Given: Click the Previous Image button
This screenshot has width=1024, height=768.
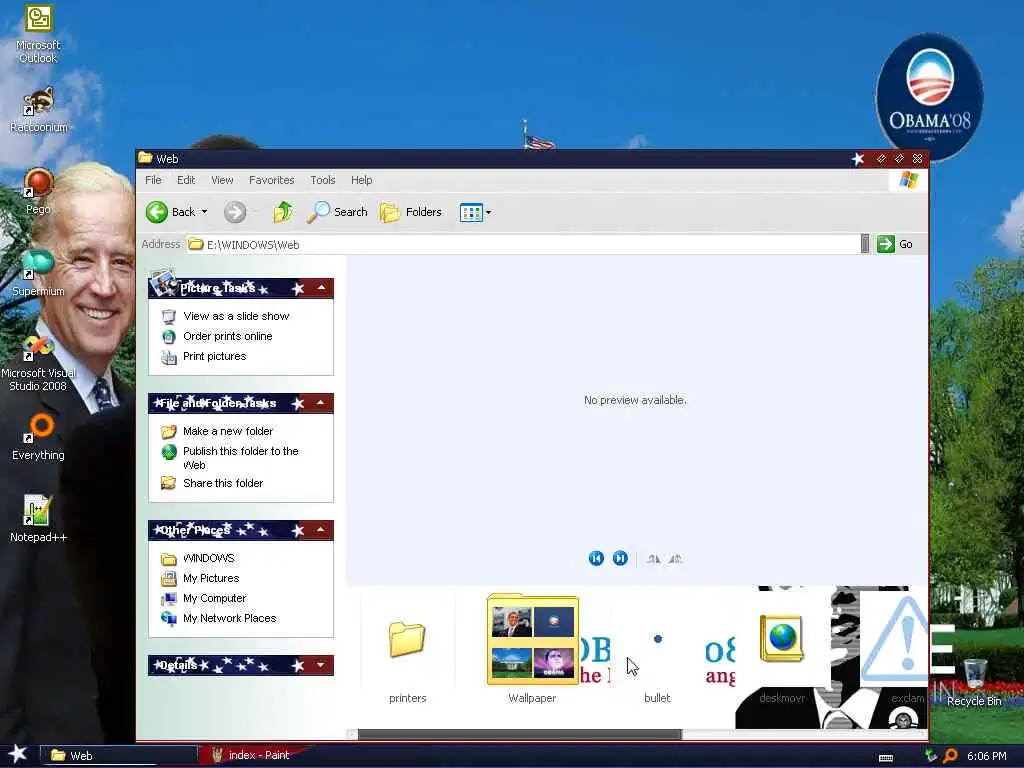Looking at the screenshot, I should pyautogui.click(x=596, y=558).
